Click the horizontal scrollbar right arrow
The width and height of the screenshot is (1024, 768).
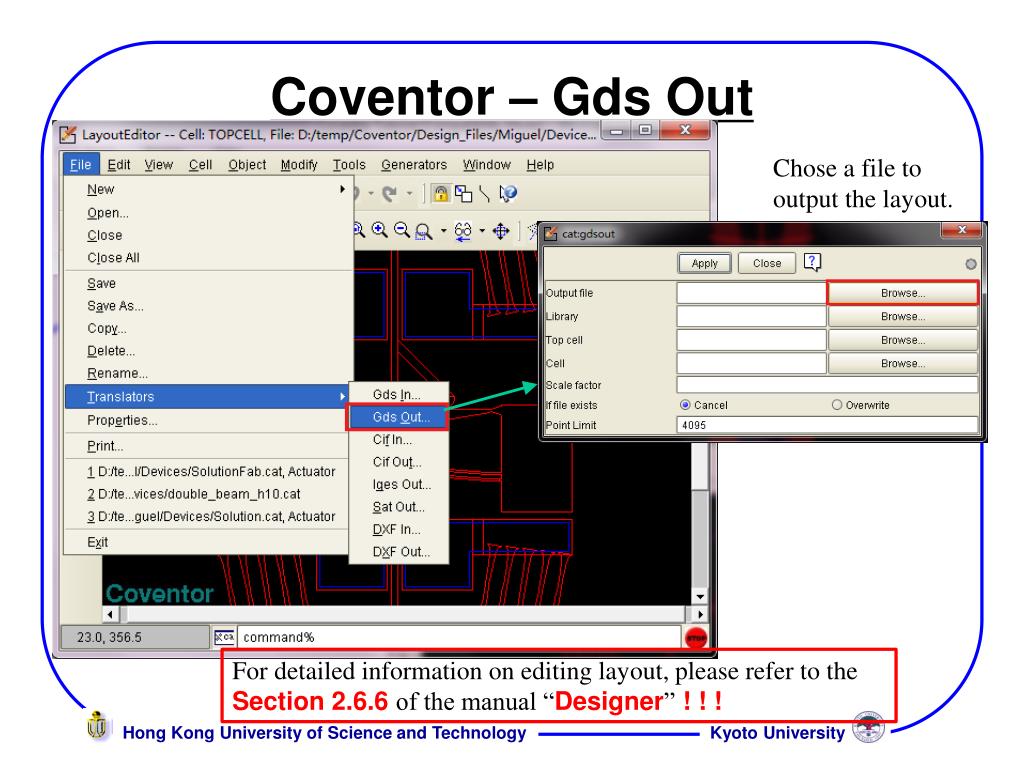tap(699, 615)
